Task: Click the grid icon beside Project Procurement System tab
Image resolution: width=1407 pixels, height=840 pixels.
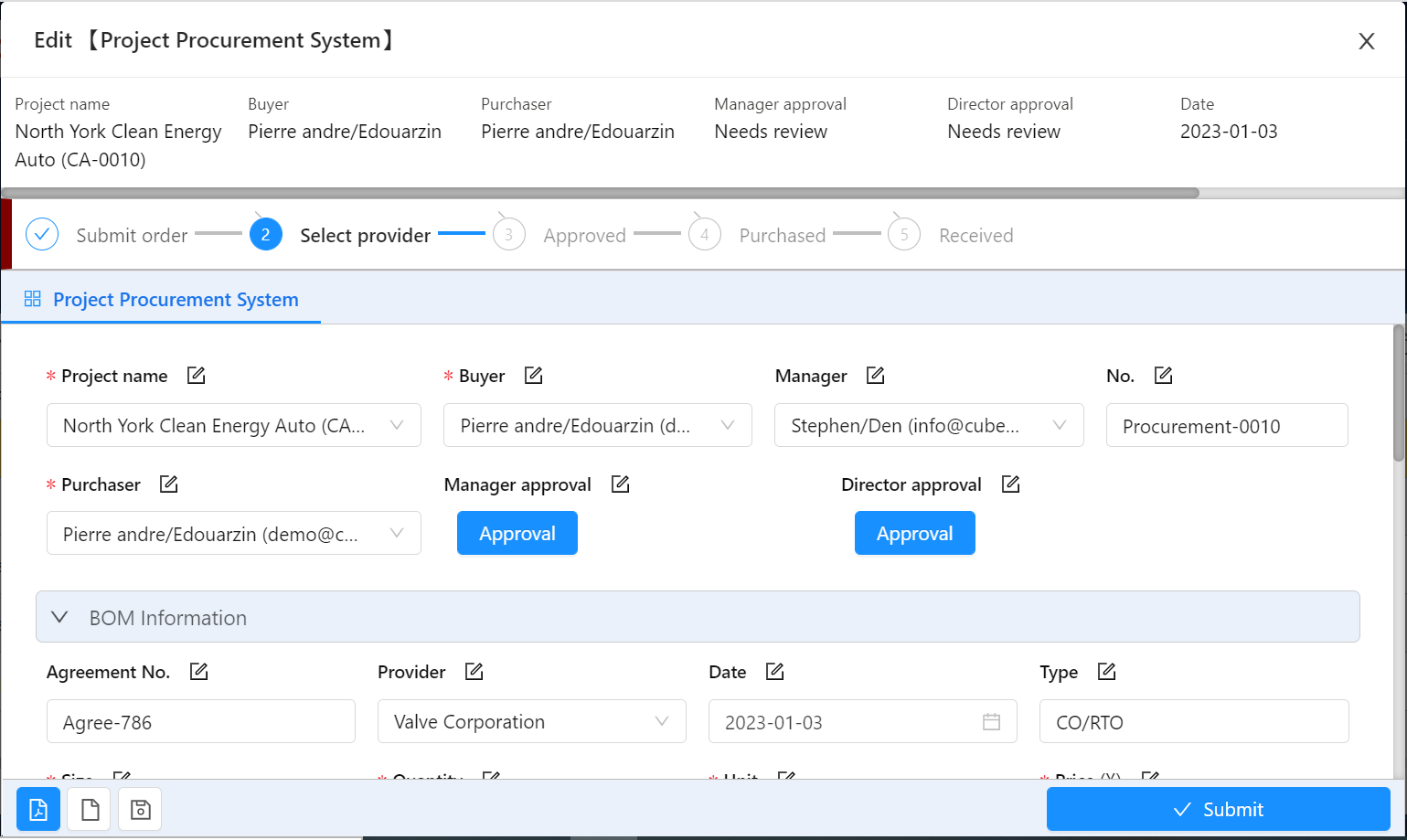Action: (x=33, y=299)
